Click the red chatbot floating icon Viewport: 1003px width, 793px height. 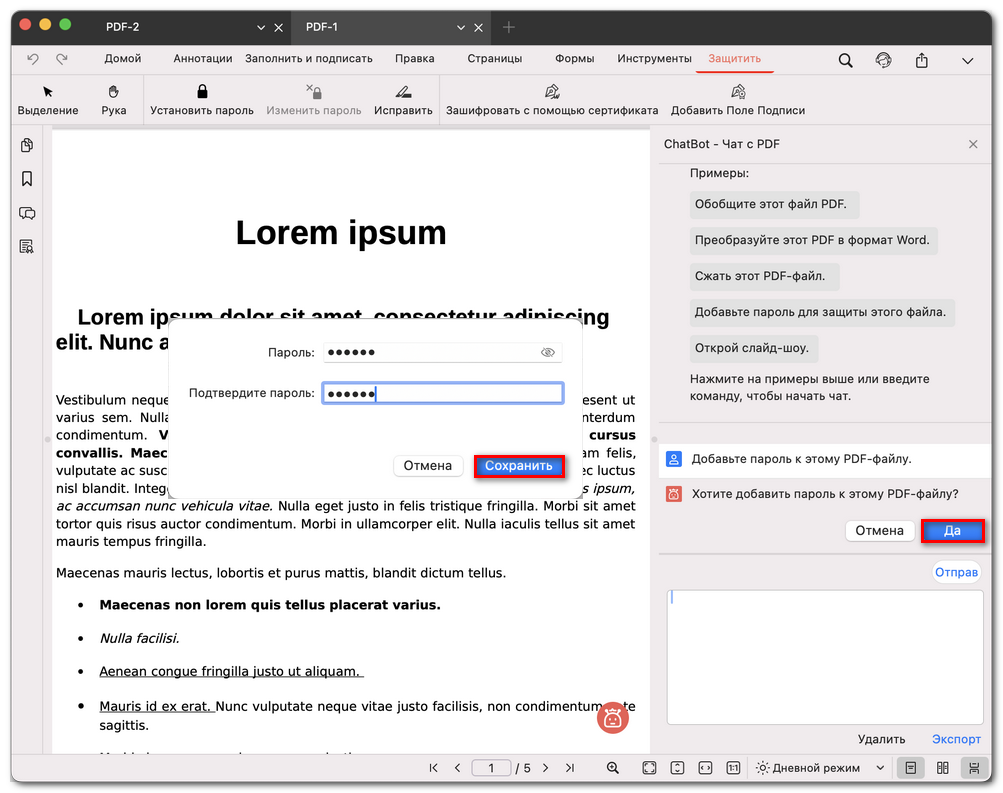click(613, 717)
